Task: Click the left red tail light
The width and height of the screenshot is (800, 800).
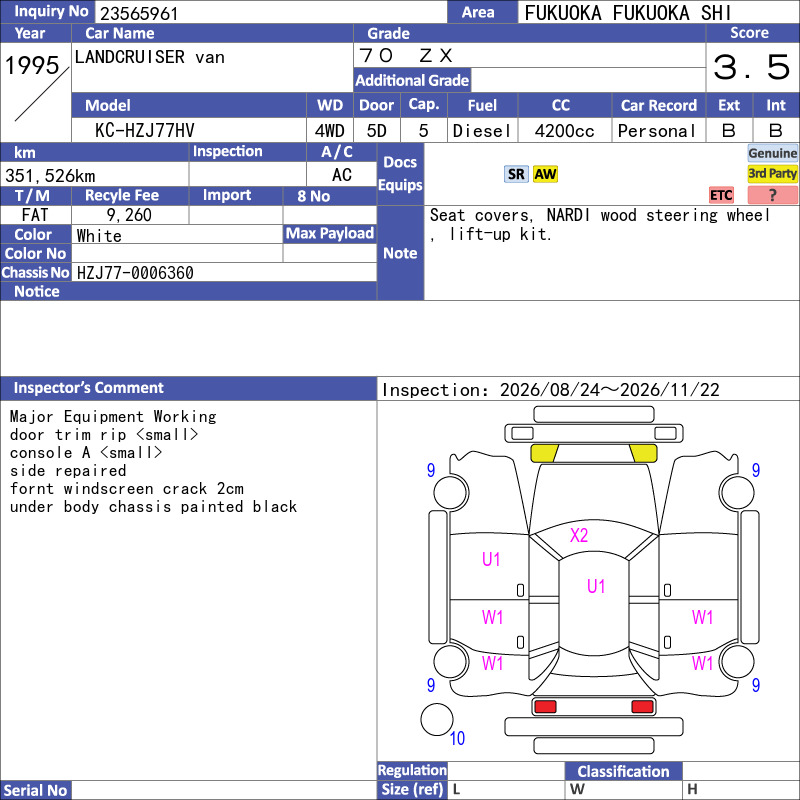Action: (x=545, y=706)
